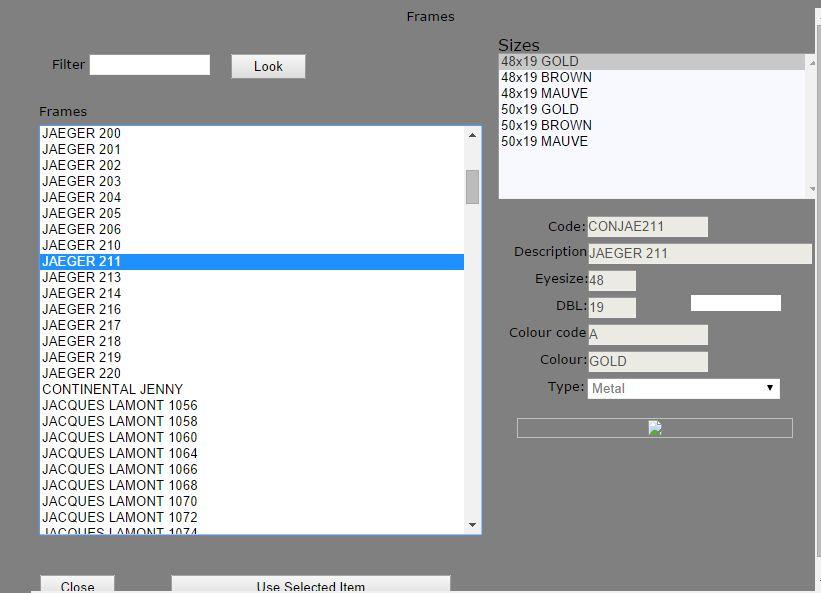Click the Look button
The image size is (821, 593).
pos(268,66)
